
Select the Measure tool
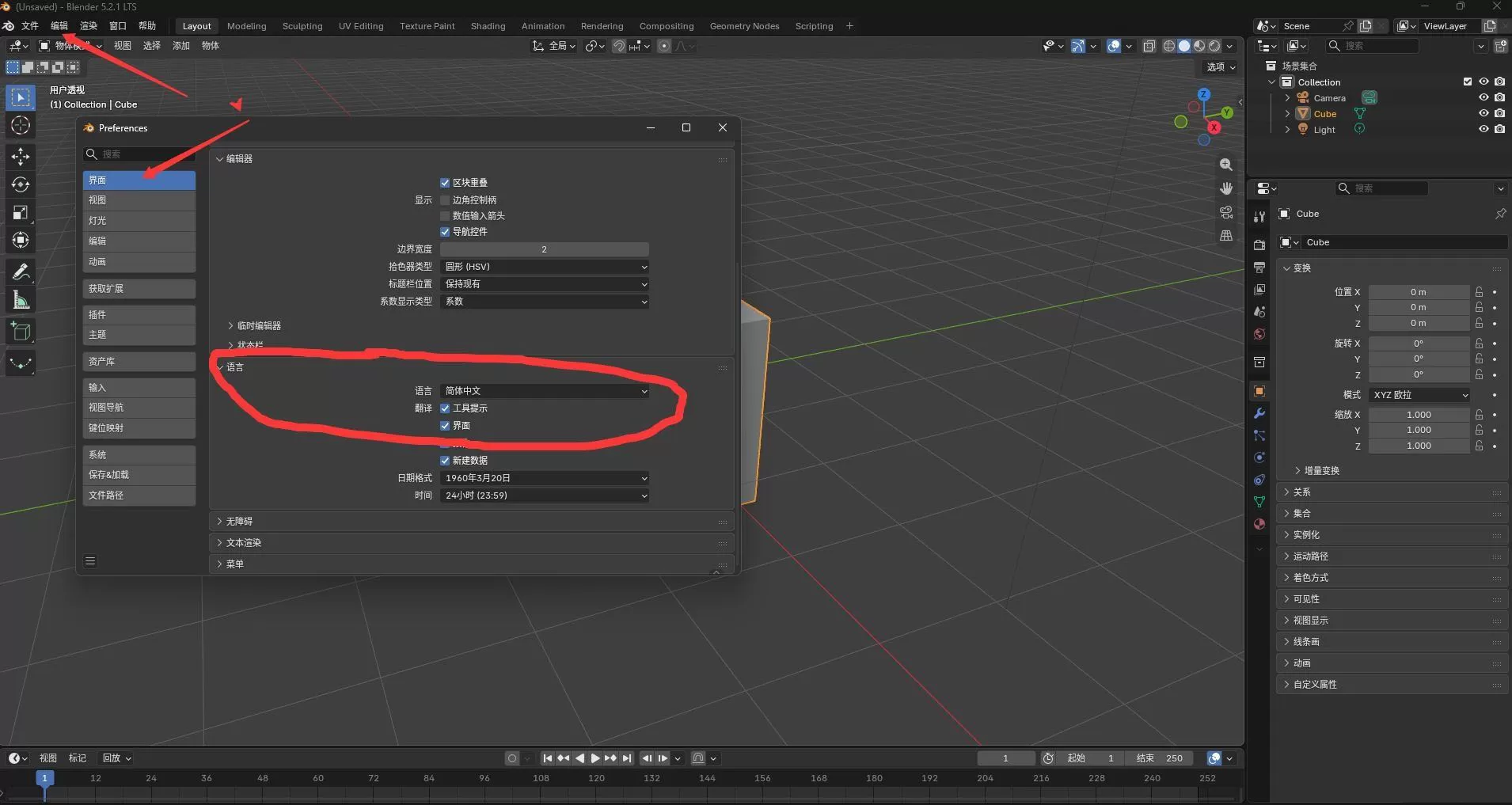pos(21,300)
